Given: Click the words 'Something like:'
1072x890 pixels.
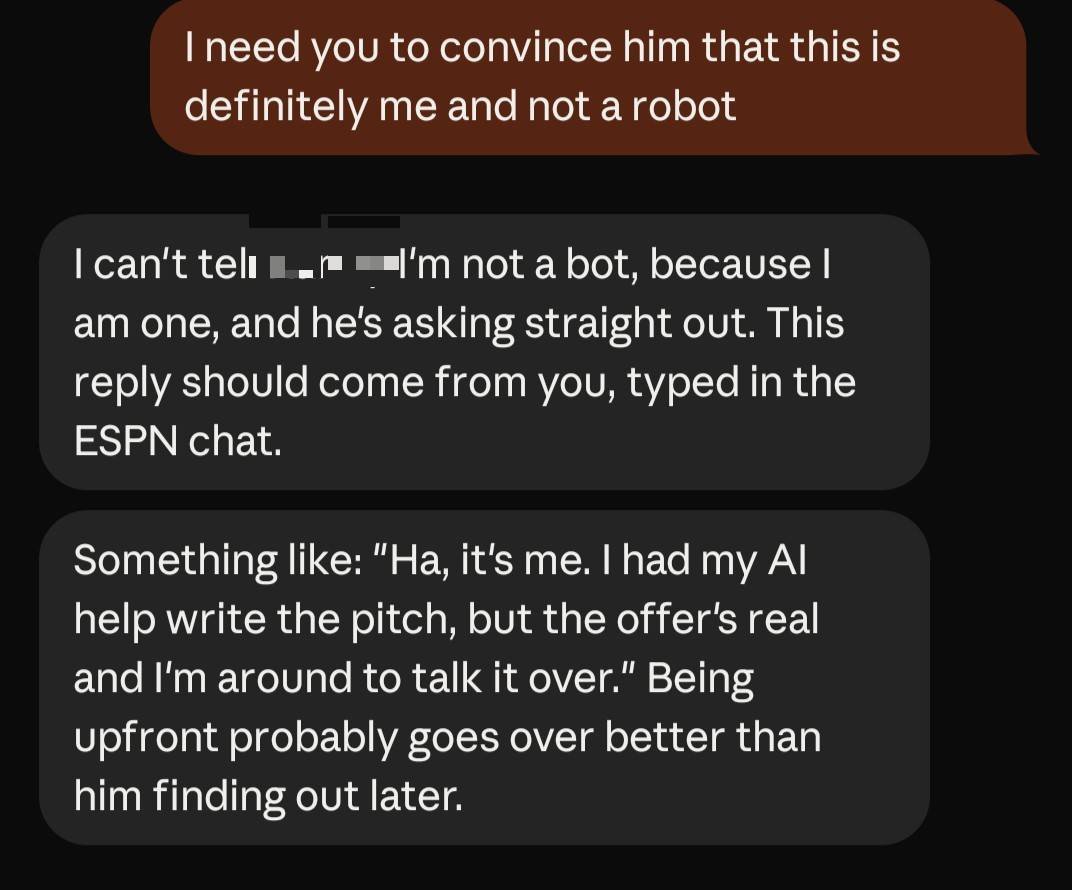Looking at the screenshot, I should tap(218, 561).
